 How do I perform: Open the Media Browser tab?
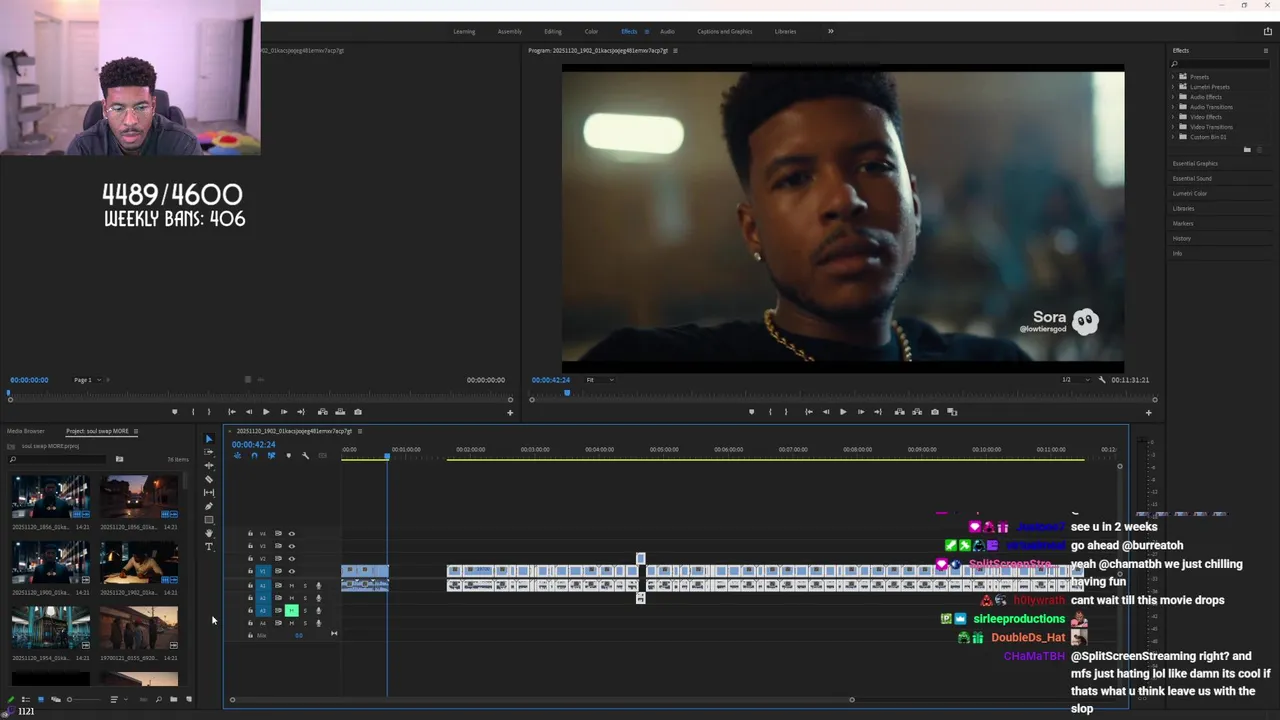coord(26,431)
